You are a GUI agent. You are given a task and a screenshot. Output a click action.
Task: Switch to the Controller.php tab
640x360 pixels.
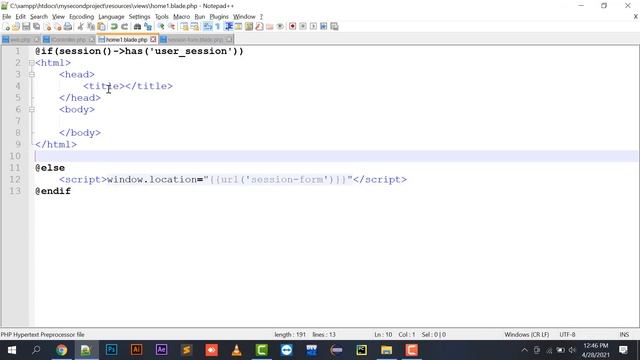click(69, 40)
